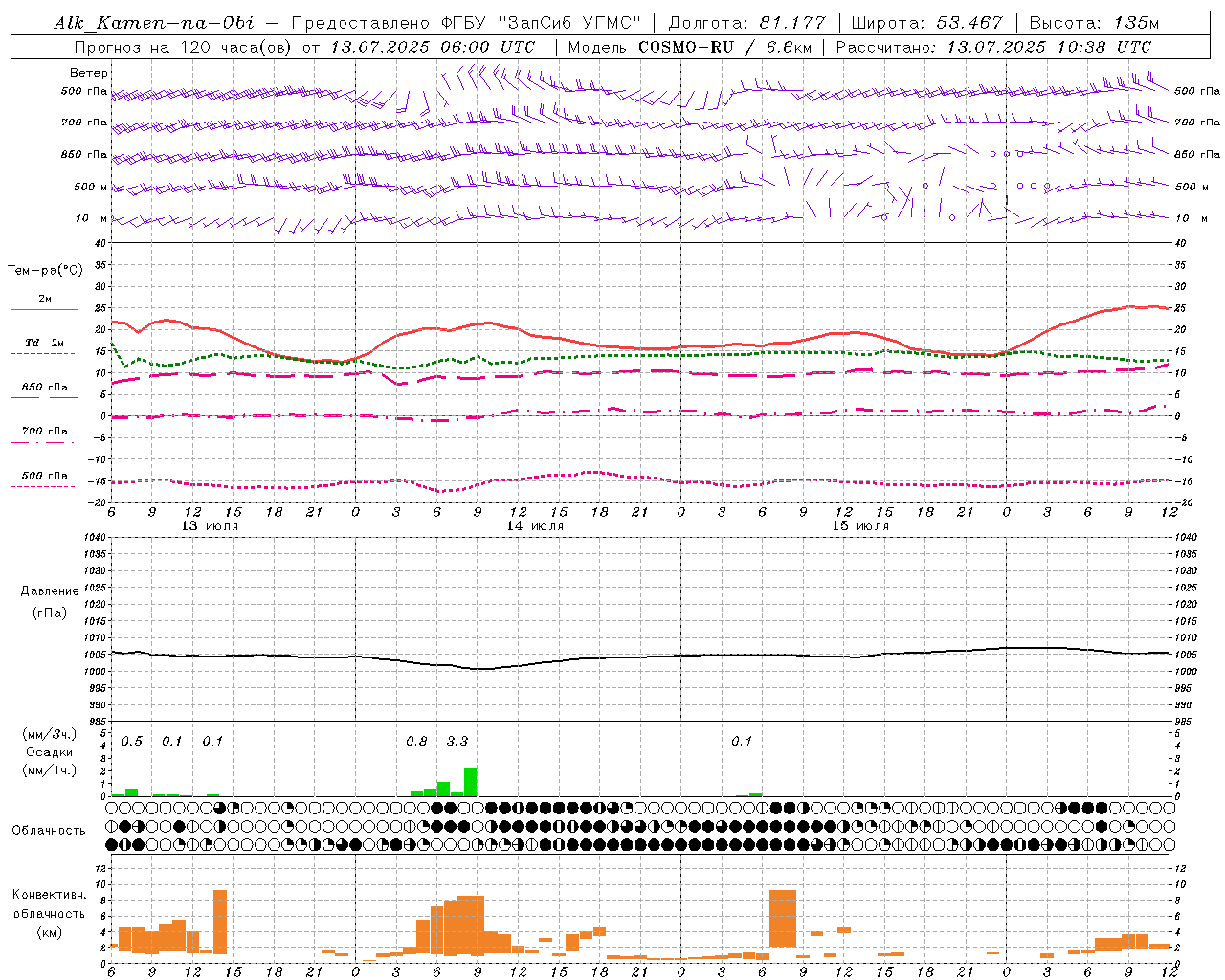Click the 3.3 precipitation amount value
The width and height of the screenshot is (1225, 980).
pyautogui.click(x=457, y=742)
